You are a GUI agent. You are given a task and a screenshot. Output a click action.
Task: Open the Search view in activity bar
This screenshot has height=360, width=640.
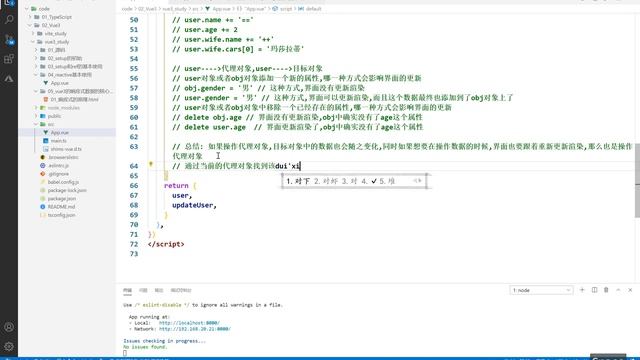9,20
